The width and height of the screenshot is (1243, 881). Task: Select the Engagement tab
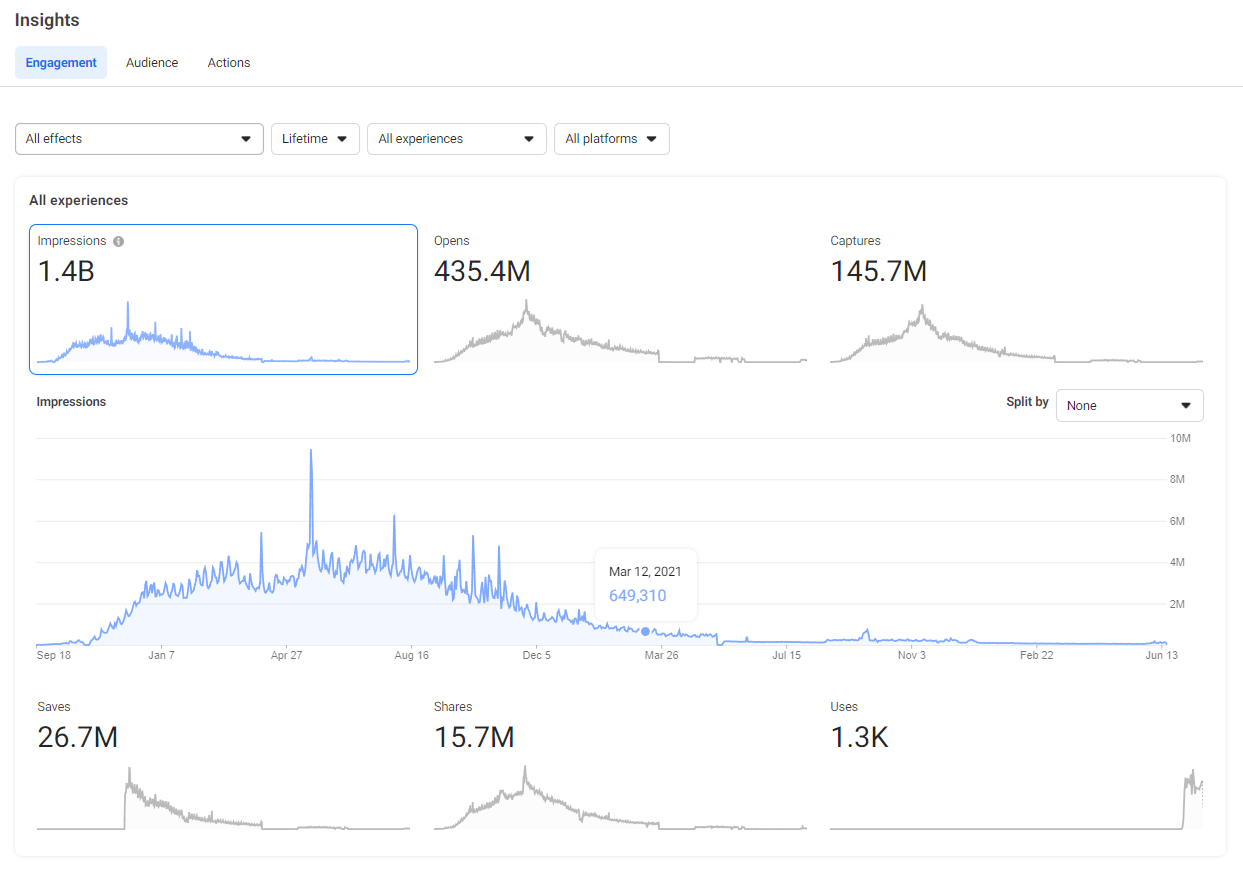[61, 62]
